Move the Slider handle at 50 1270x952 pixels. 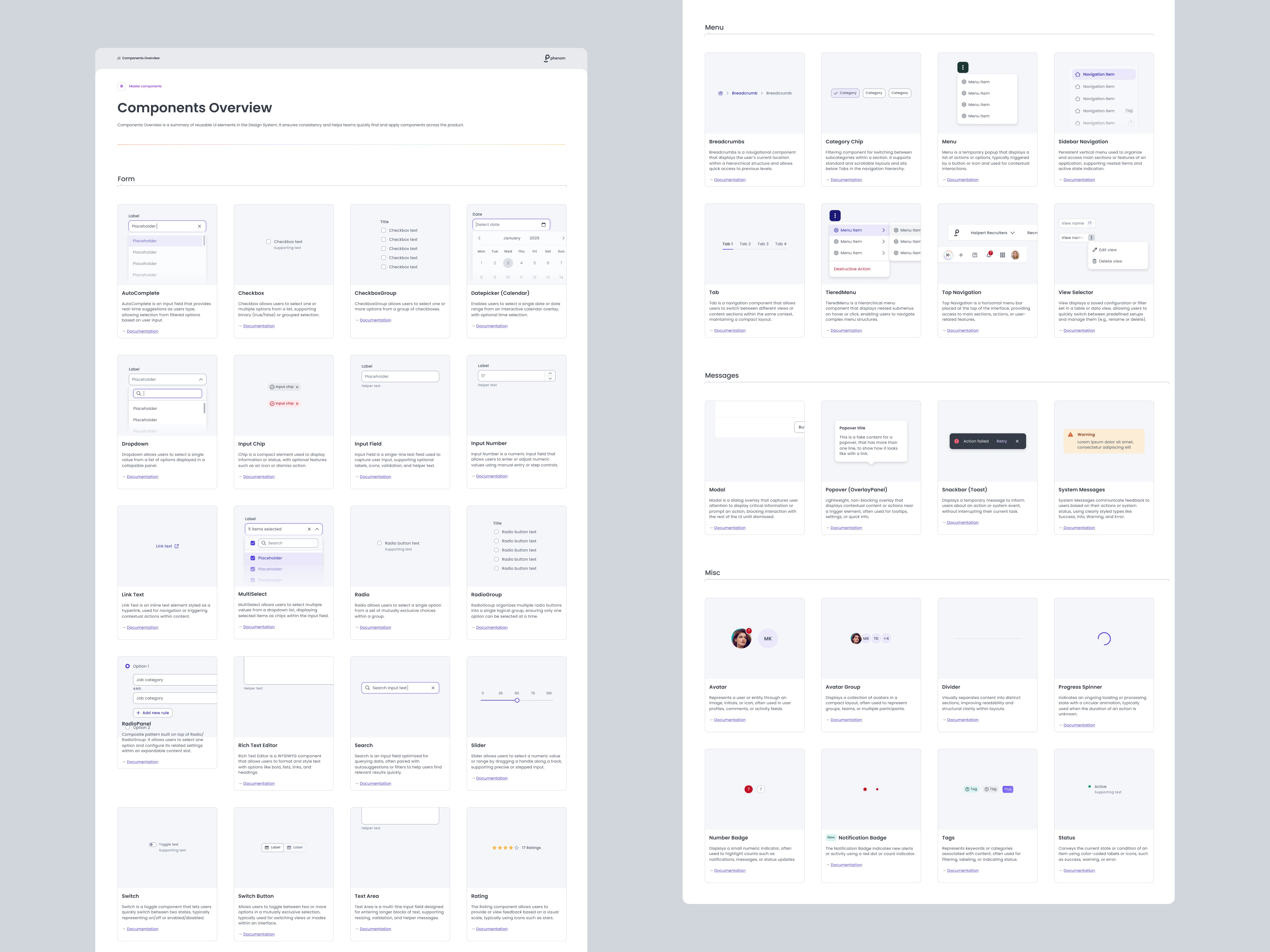517,700
